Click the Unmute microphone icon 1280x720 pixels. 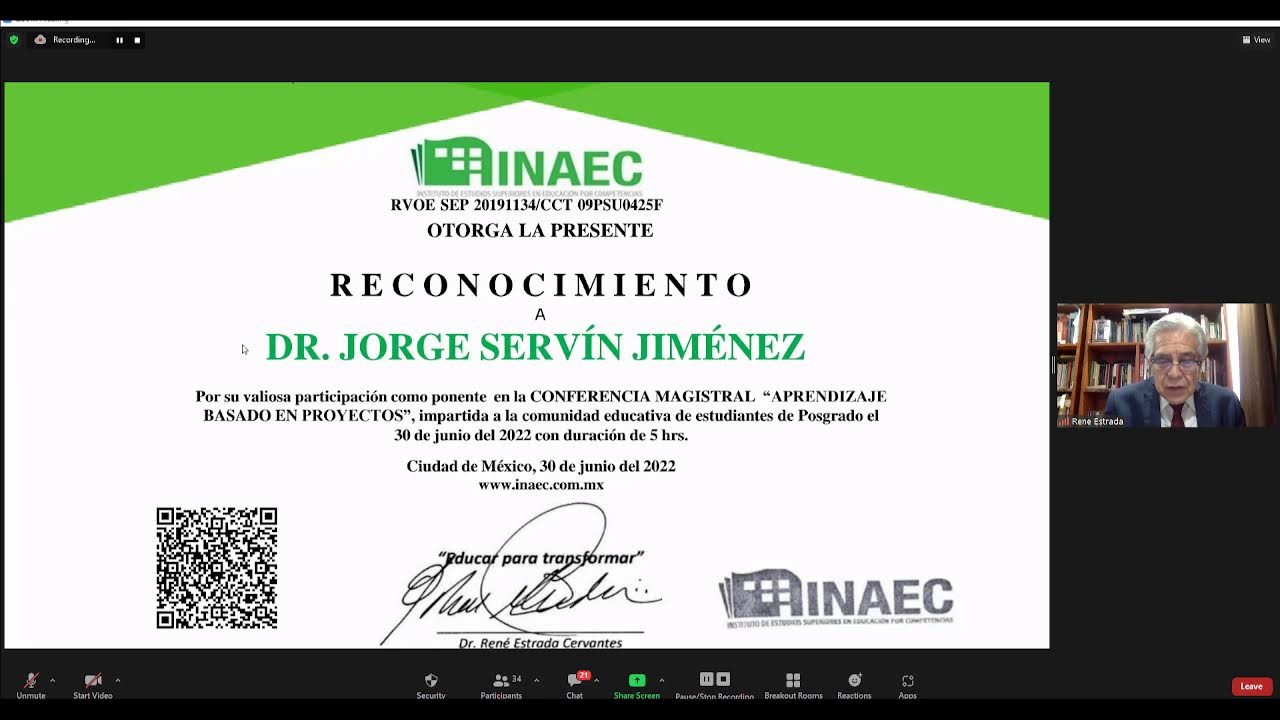point(31,680)
